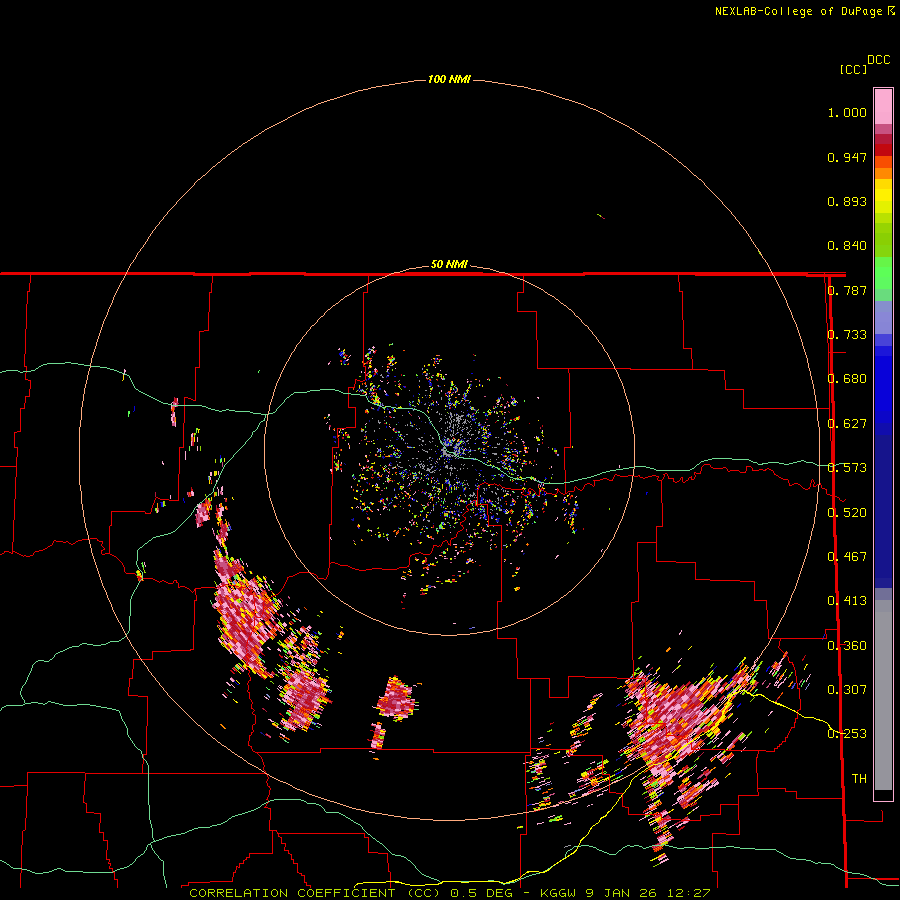
Task: Click the 0.573 legend value
Action: click(847, 468)
